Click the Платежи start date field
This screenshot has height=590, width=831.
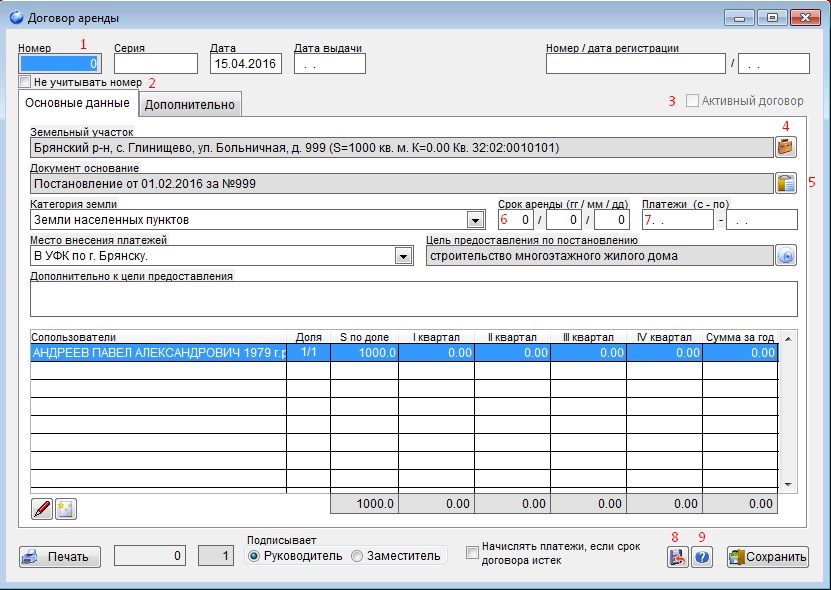pyautogui.click(x=678, y=219)
